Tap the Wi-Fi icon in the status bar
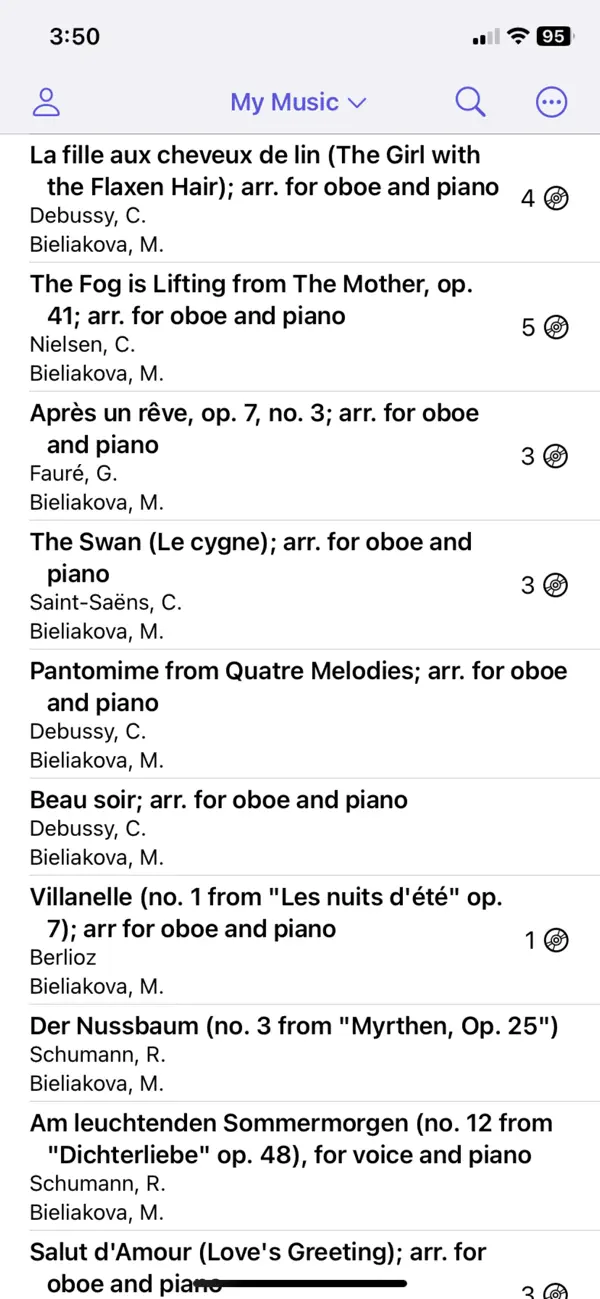 pos(517,35)
